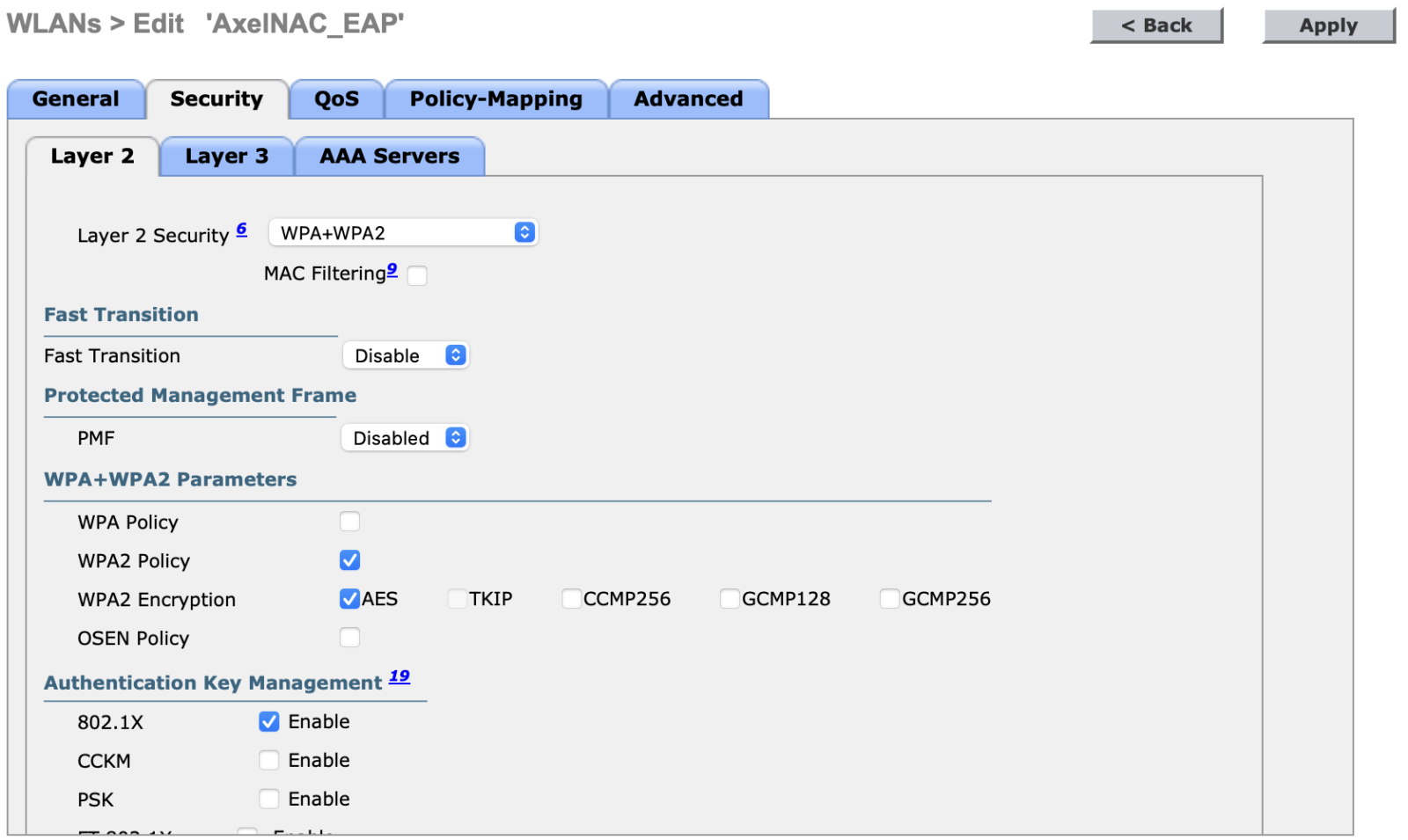Click the Apply button
The width and height of the screenshot is (1408, 840).
pyautogui.click(x=1328, y=26)
